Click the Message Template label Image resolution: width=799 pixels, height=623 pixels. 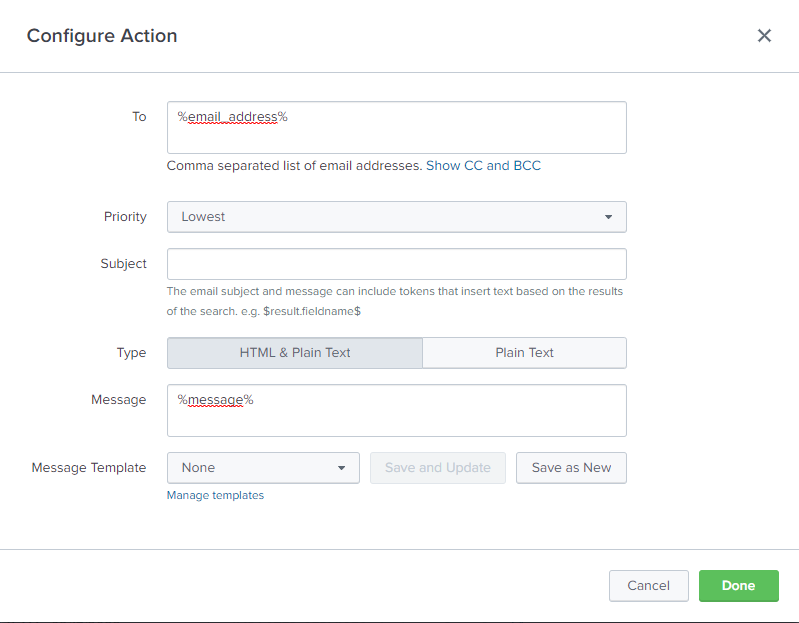[x=89, y=468]
